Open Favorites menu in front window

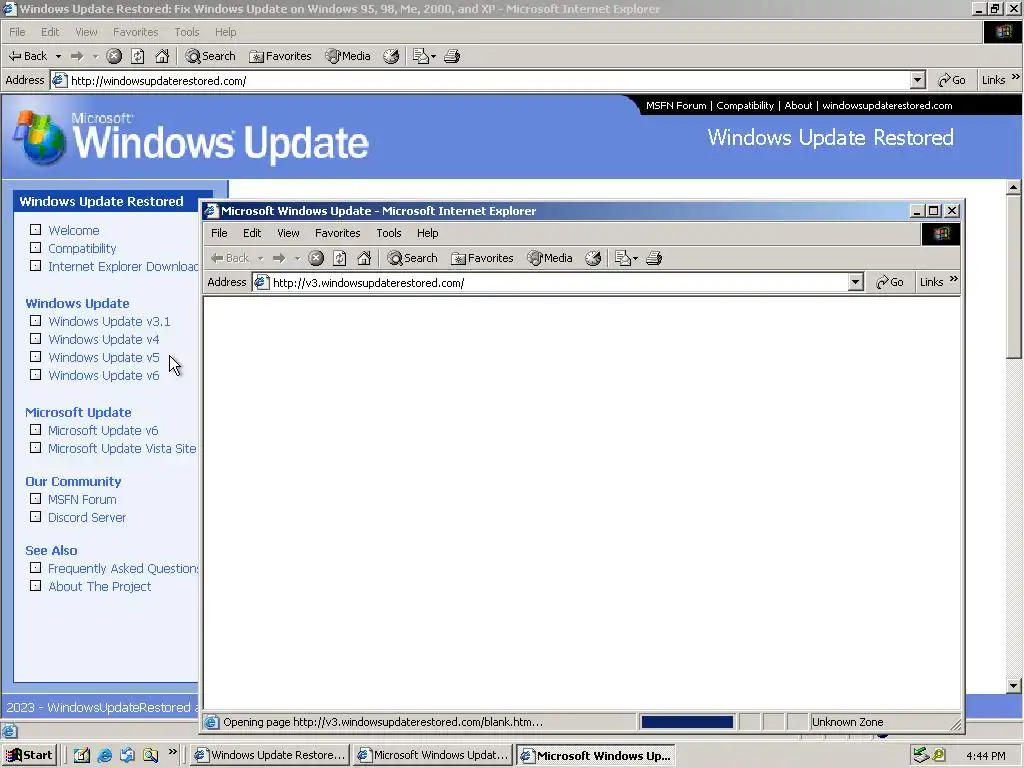pyautogui.click(x=338, y=233)
